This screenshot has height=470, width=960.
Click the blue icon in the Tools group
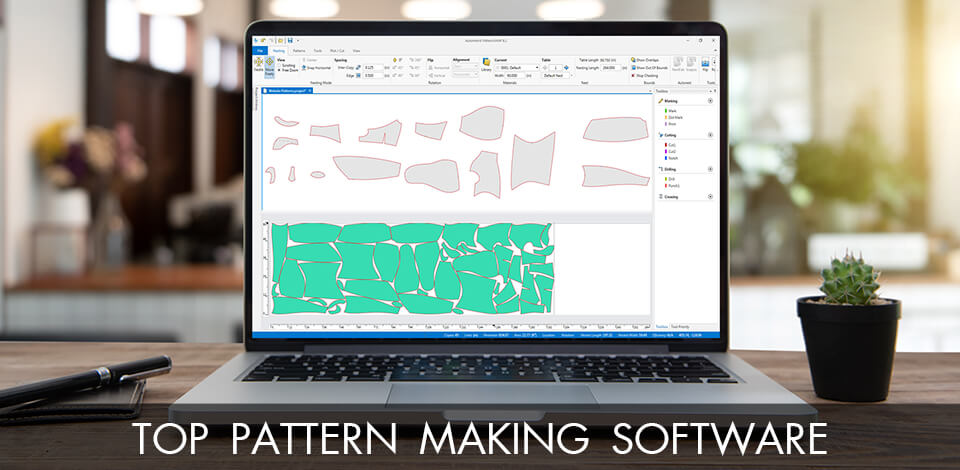point(705,62)
